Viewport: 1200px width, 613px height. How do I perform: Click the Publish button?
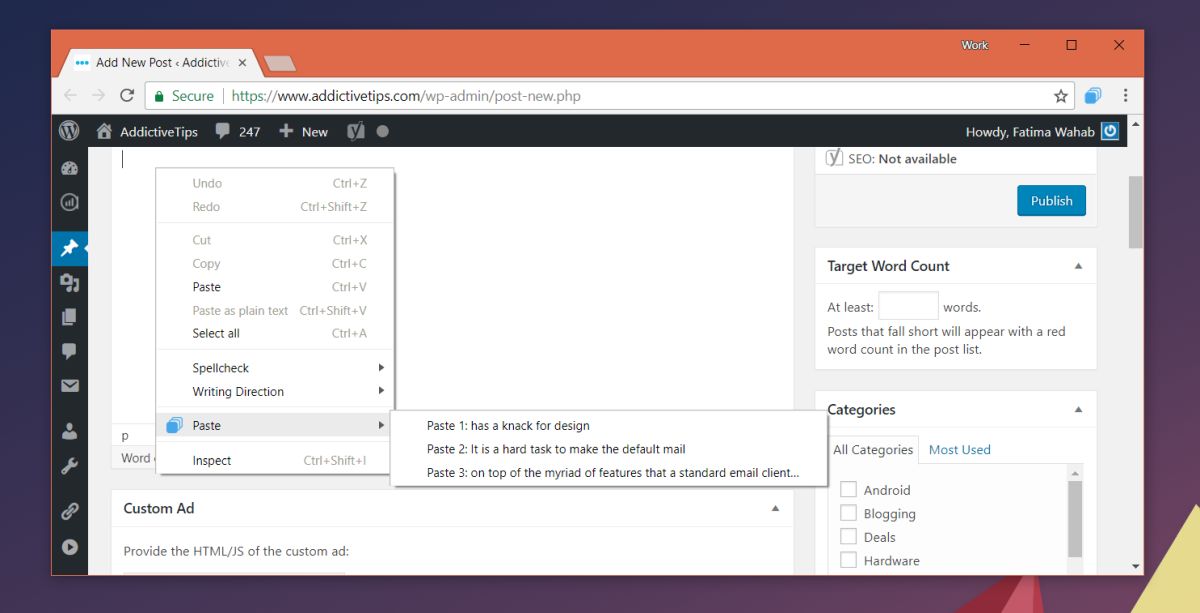(1051, 200)
